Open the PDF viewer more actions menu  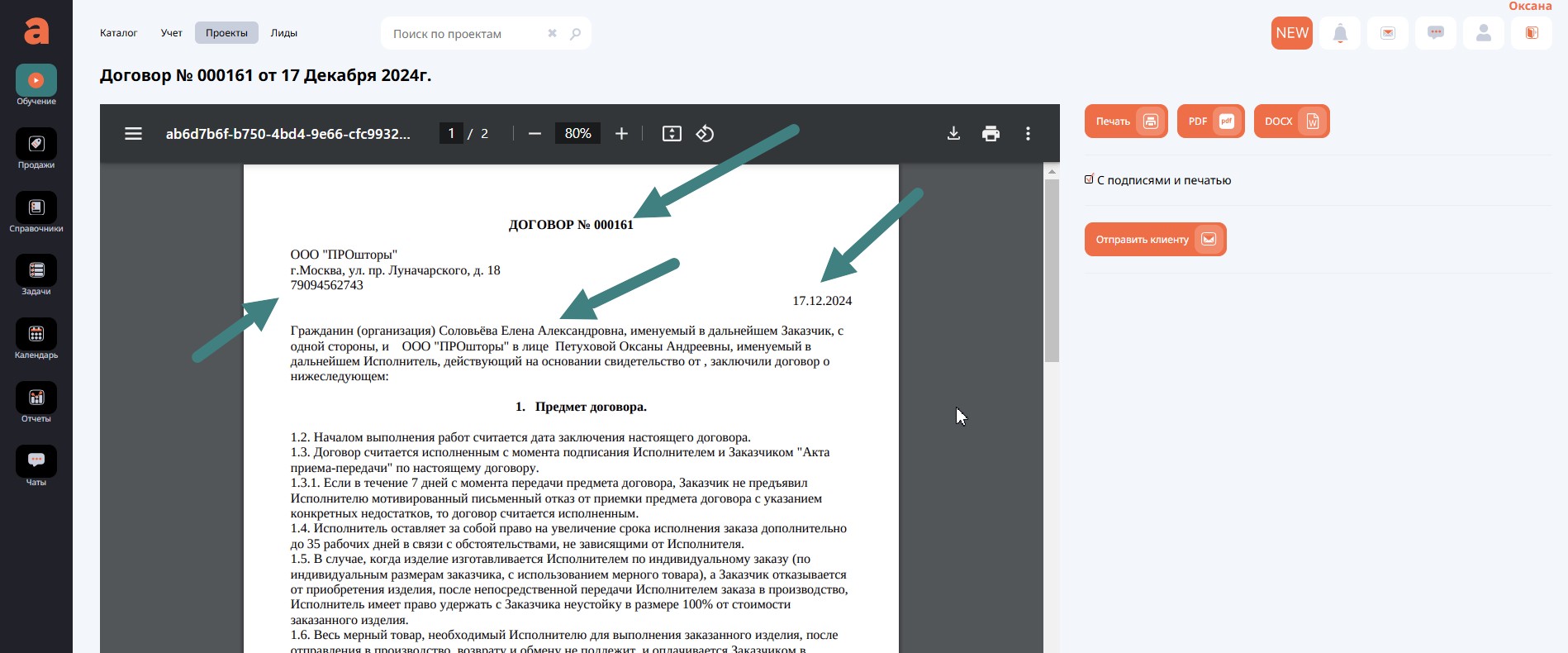pyautogui.click(x=1028, y=134)
